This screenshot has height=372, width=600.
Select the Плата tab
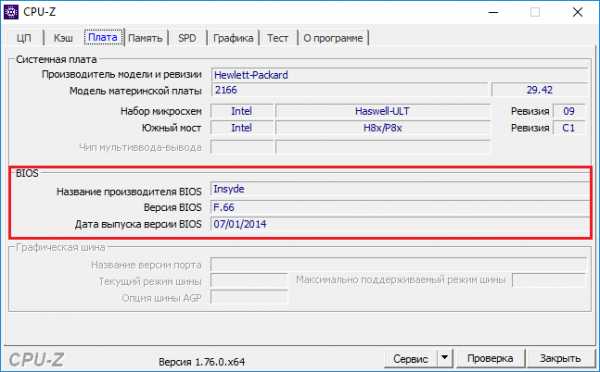(103, 38)
